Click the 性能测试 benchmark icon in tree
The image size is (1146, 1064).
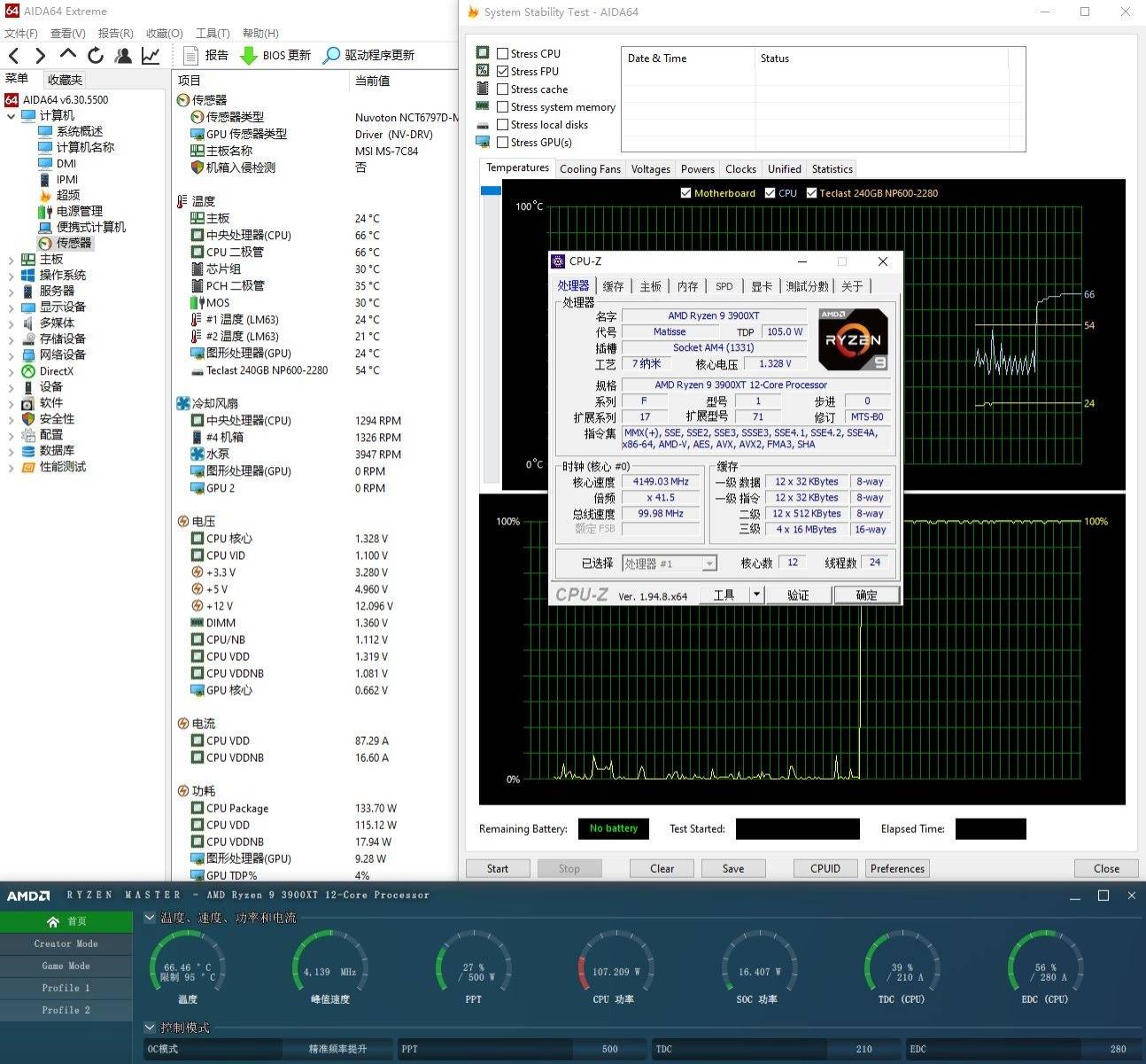coord(28,466)
